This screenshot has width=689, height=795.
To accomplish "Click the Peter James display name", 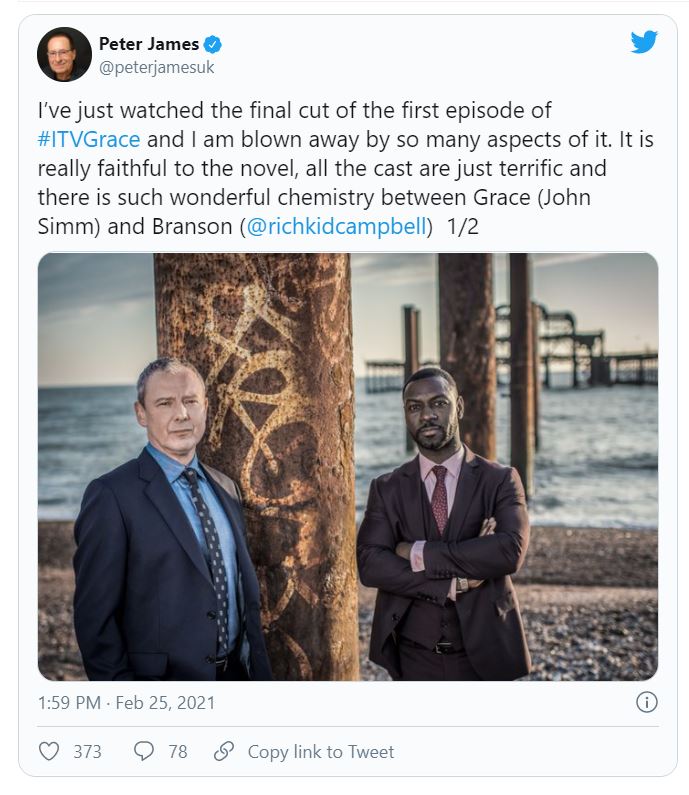I will coord(149,44).
